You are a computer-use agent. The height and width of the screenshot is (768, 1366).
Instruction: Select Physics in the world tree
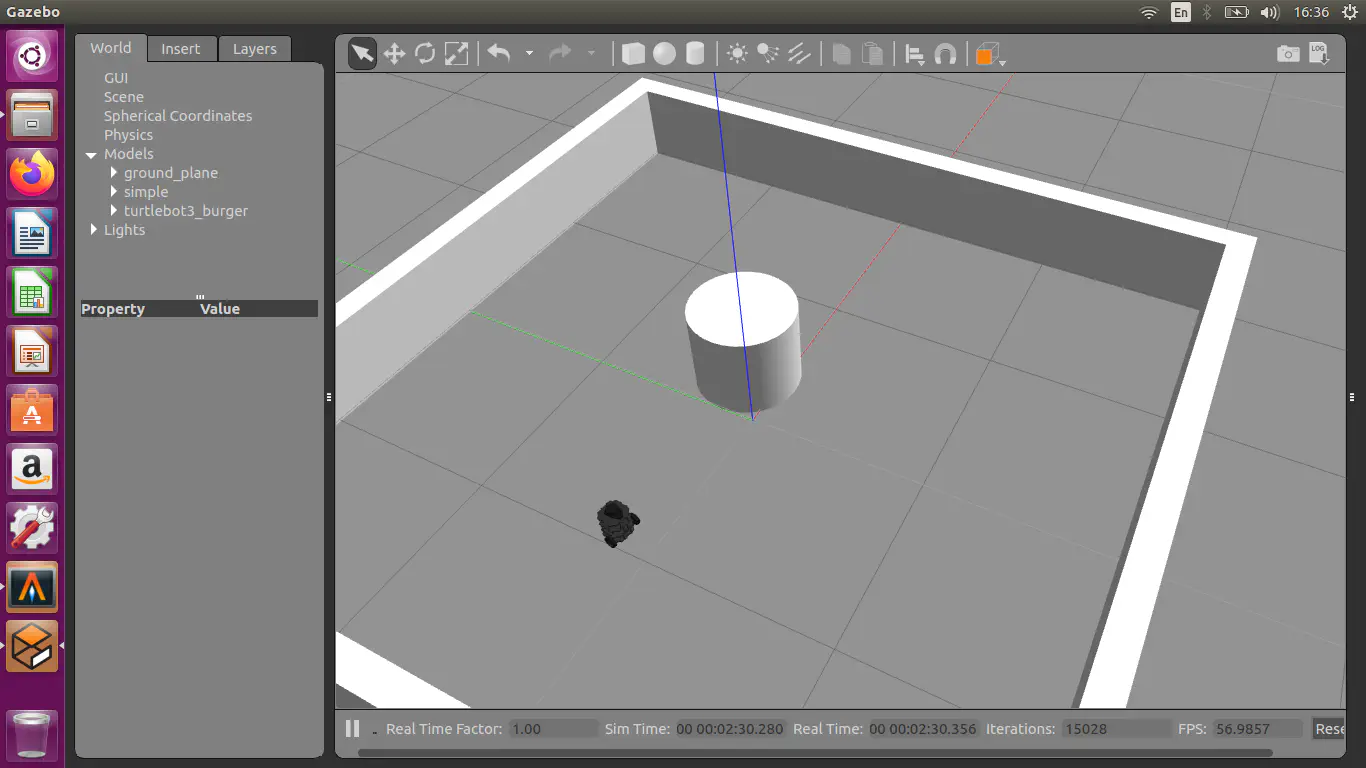(129, 135)
